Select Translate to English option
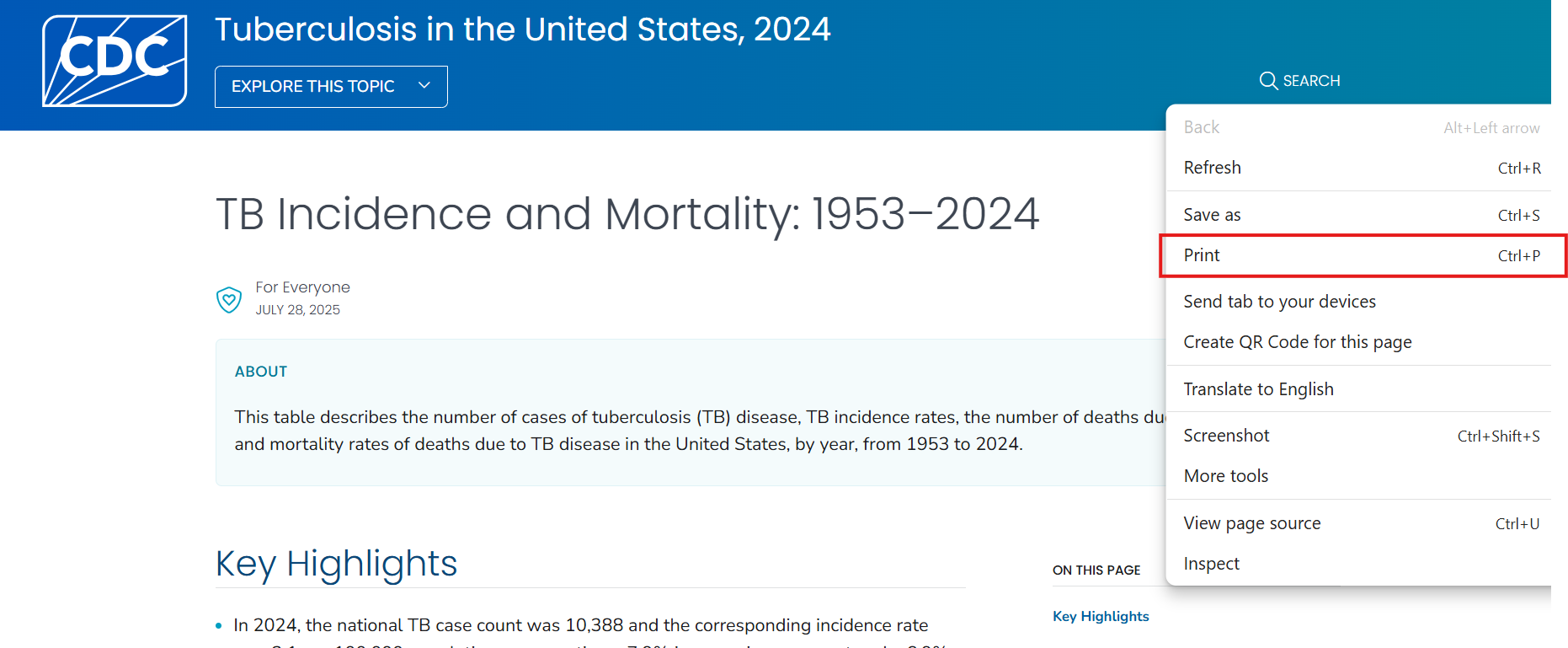The height and width of the screenshot is (648, 1568). (x=1258, y=389)
